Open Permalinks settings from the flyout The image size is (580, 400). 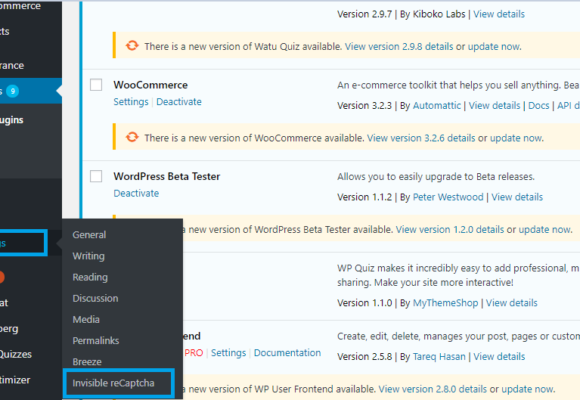[x=95, y=340]
